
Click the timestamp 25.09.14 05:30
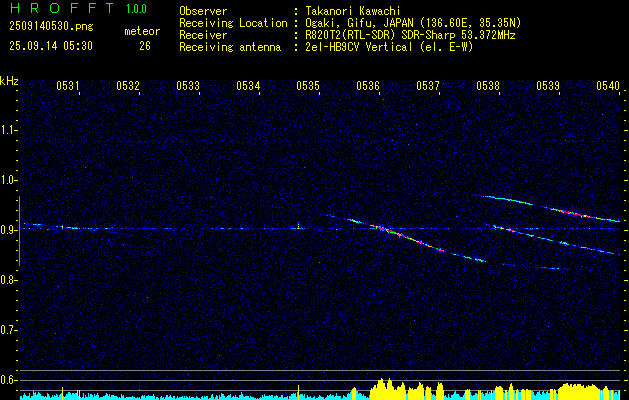[51, 46]
